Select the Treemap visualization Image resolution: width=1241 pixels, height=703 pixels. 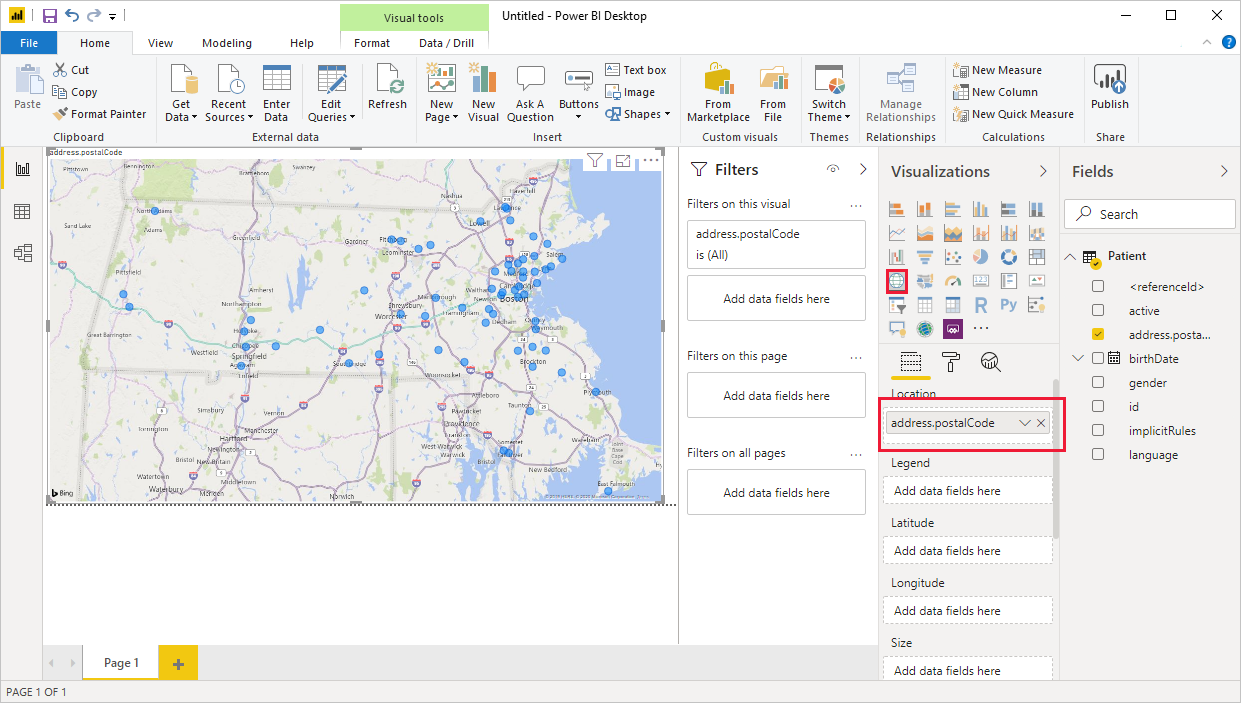click(1037, 257)
